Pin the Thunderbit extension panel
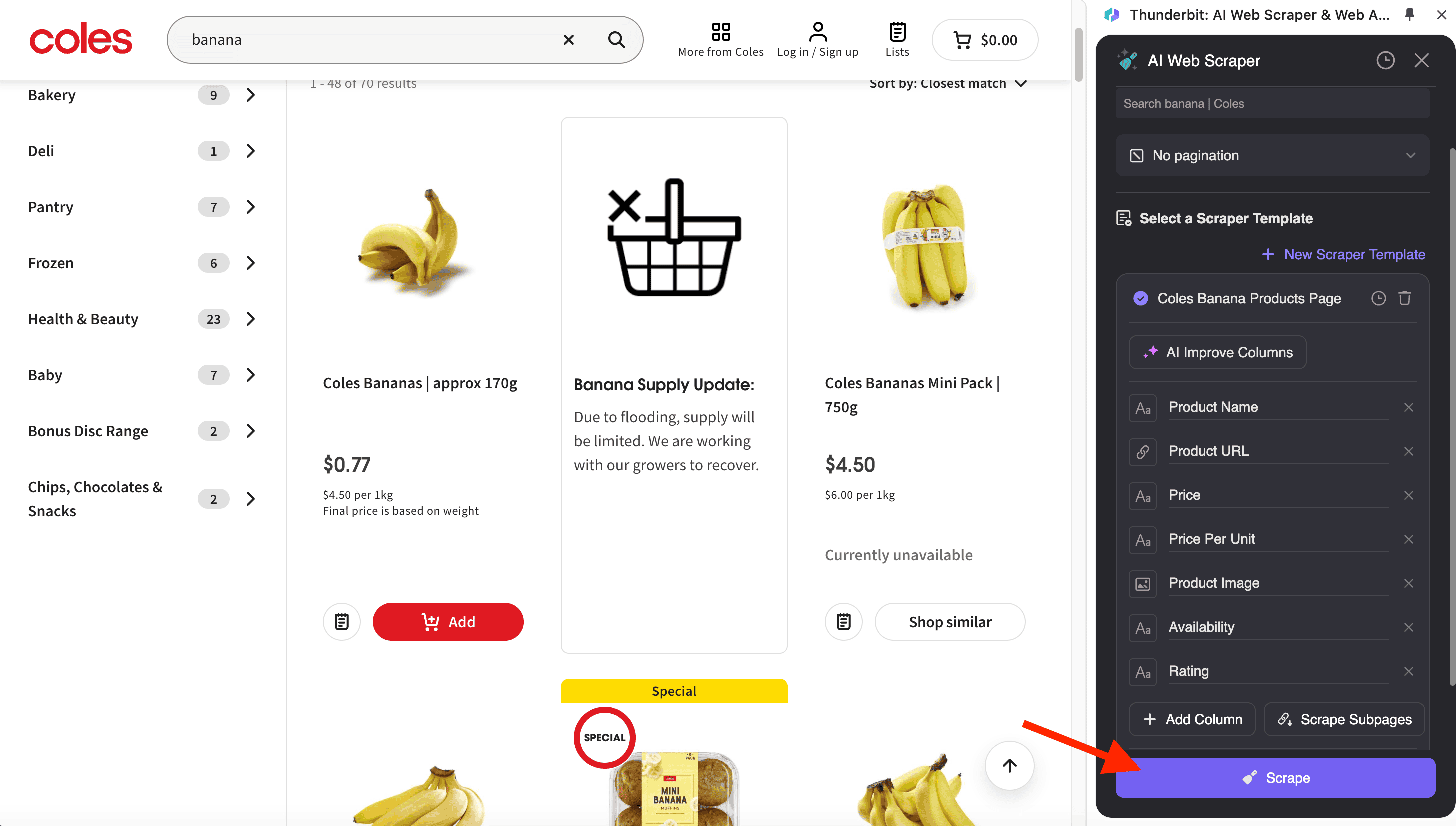The height and width of the screenshot is (826, 1456). tap(1409, 15)
